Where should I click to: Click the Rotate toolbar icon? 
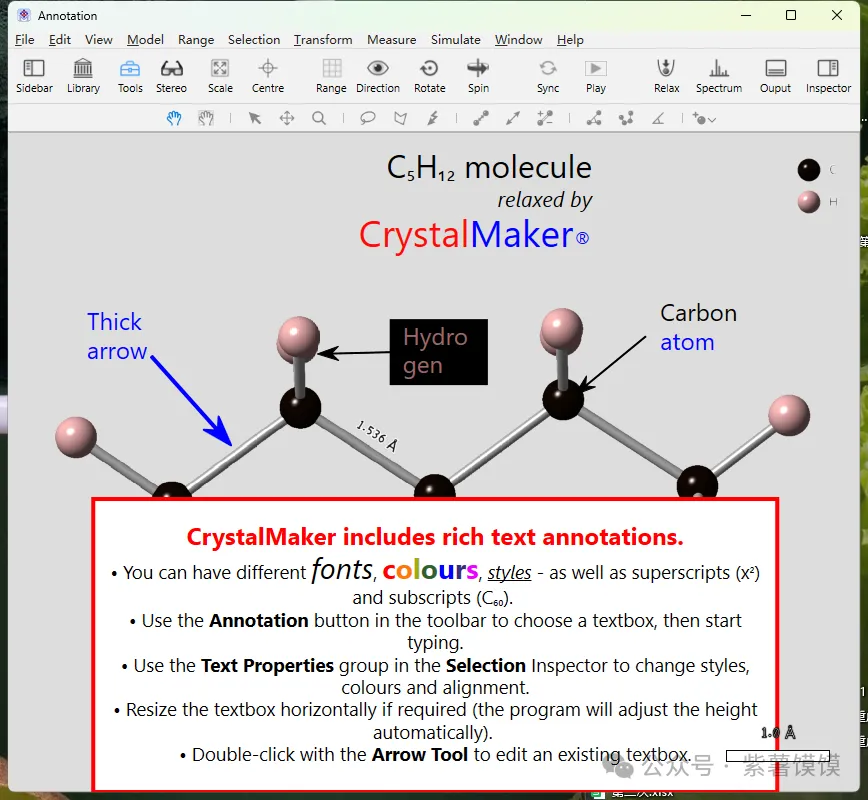(429, 76)
